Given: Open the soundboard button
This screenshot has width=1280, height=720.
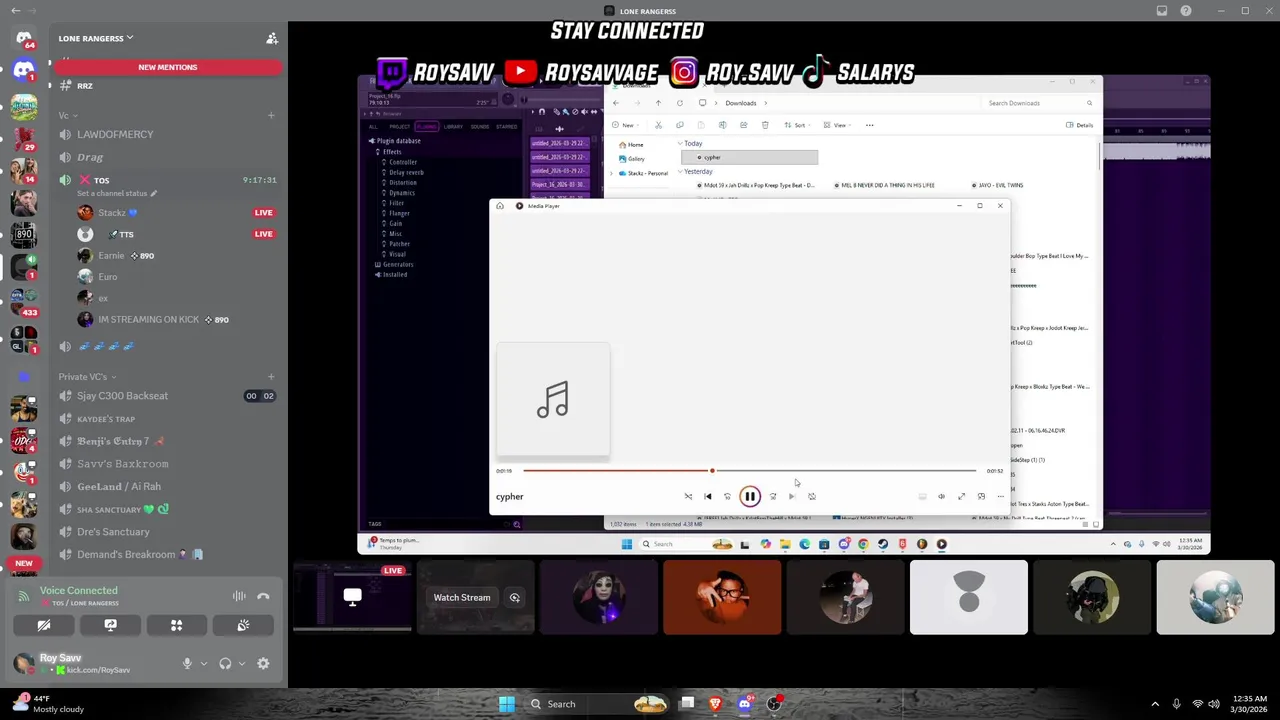Looking at the screenshot, I should [243, 625].
